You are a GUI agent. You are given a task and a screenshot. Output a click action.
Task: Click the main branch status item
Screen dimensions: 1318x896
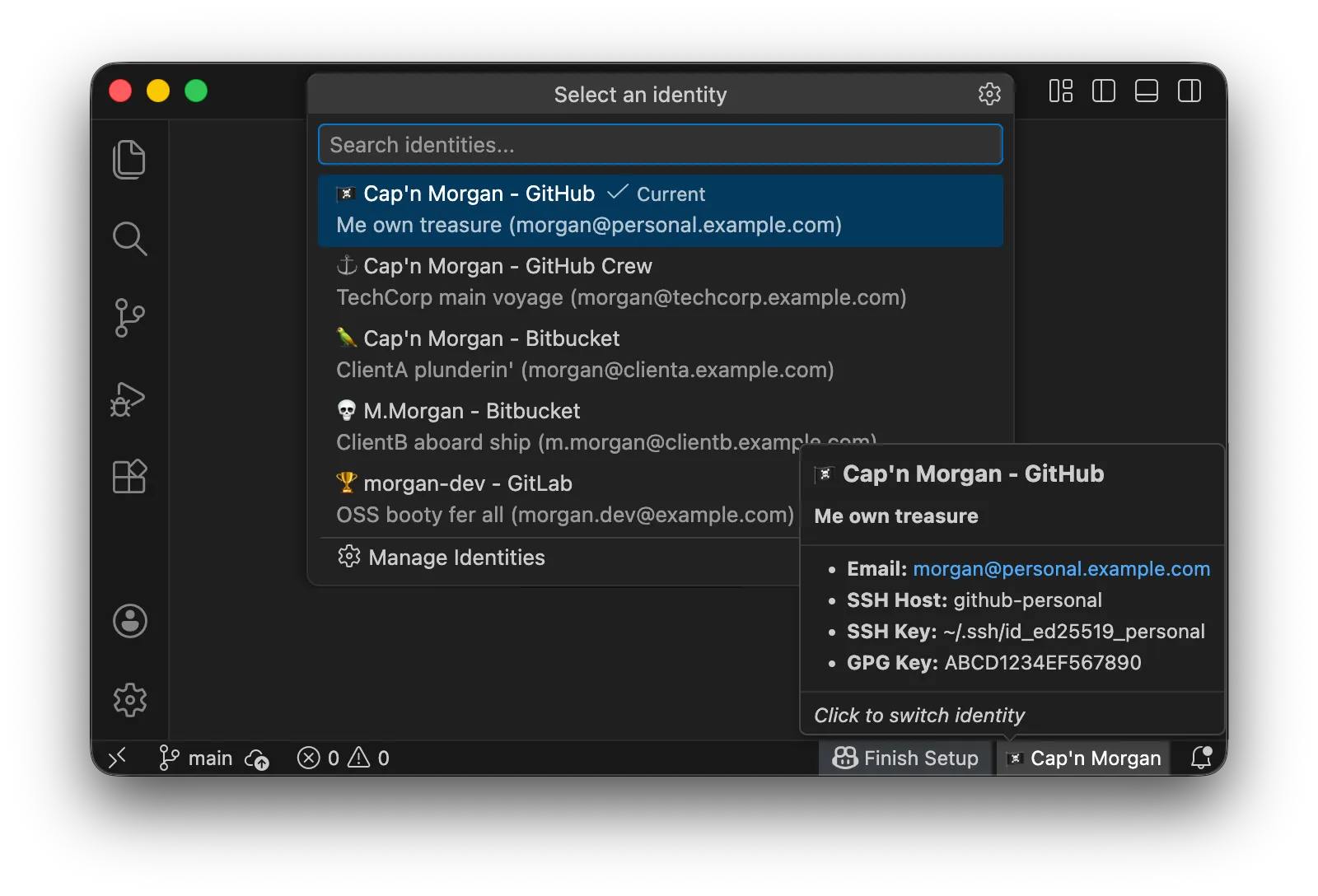coord(195,758)
